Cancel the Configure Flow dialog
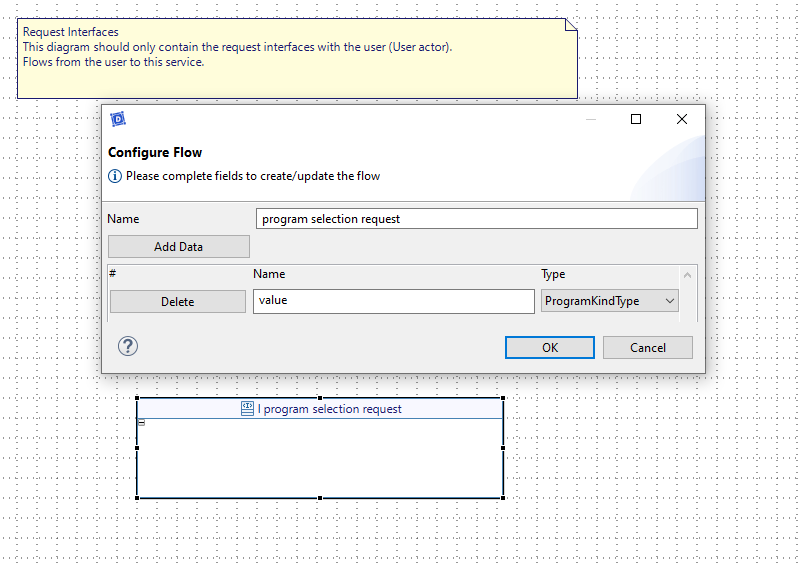Image resolution: width=800 pixels, height=563 pixels. 647,348
